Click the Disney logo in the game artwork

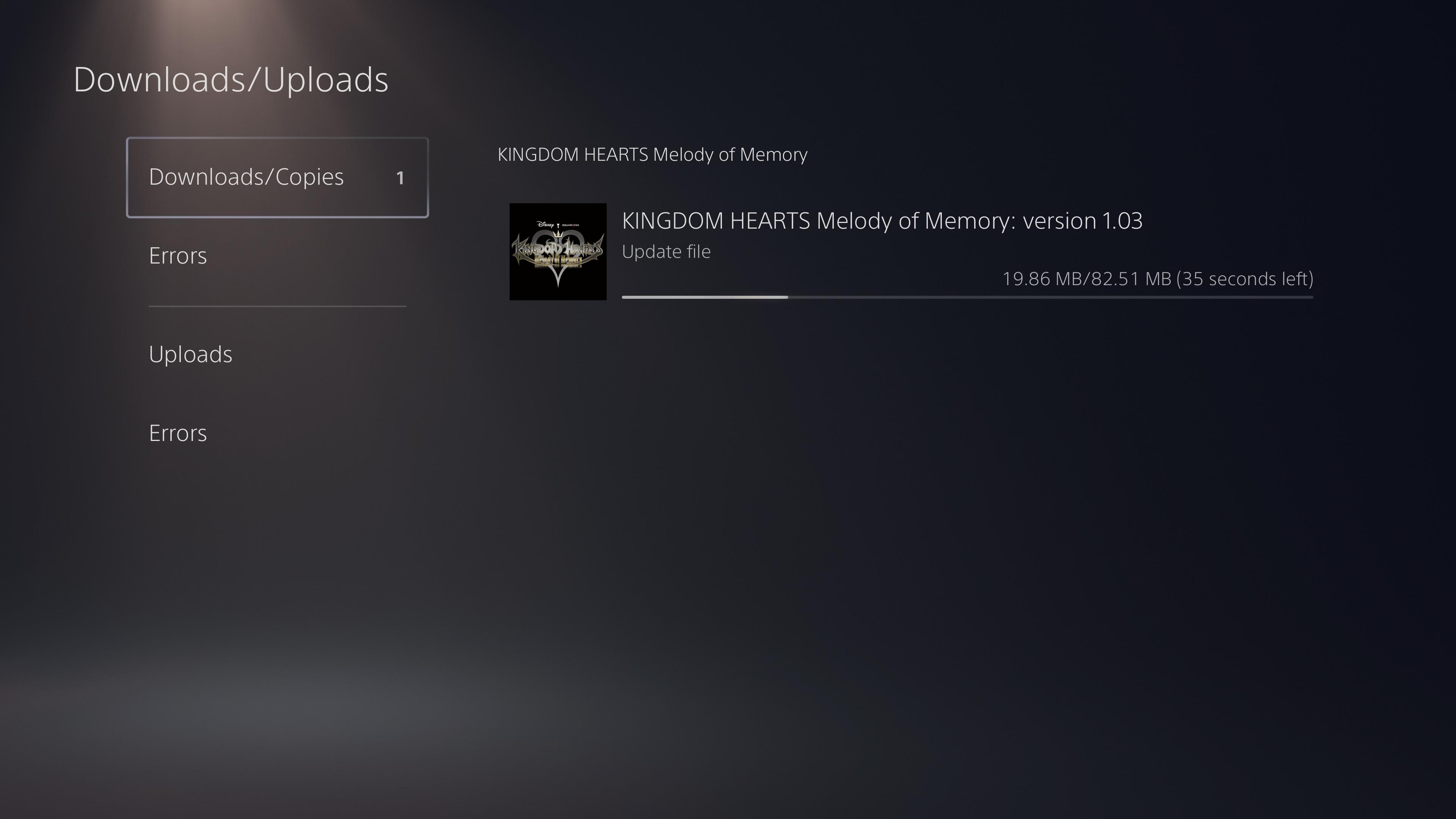click(x=546, y=224)
